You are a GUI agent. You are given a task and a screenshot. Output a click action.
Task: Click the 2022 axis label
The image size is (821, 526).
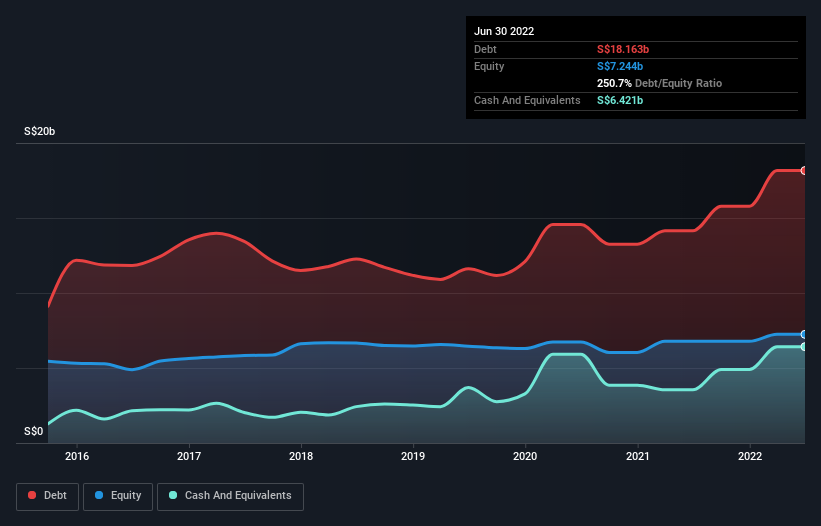pos(750,456)
